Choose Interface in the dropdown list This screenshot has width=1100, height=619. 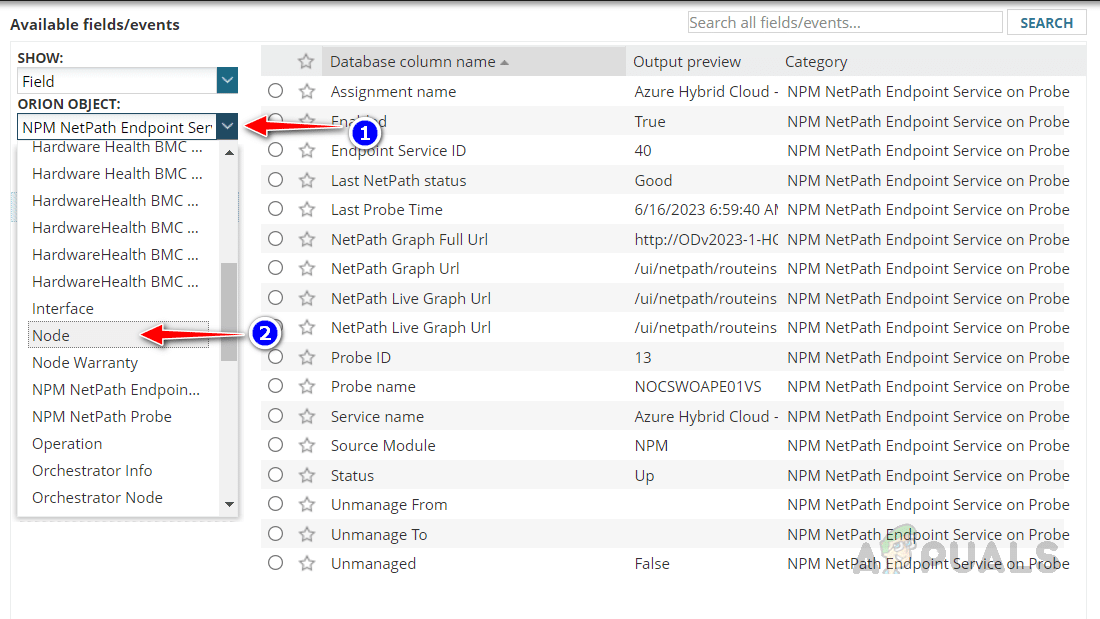pyautogui.click(x=63, y=309)
